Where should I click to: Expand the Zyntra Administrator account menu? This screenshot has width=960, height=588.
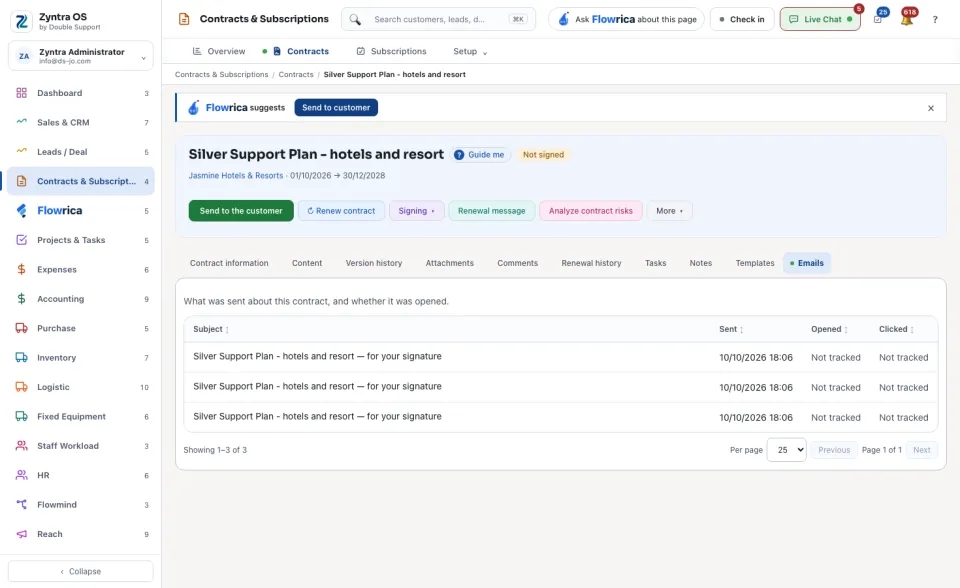pyautogui.click(x=81, y=56)
